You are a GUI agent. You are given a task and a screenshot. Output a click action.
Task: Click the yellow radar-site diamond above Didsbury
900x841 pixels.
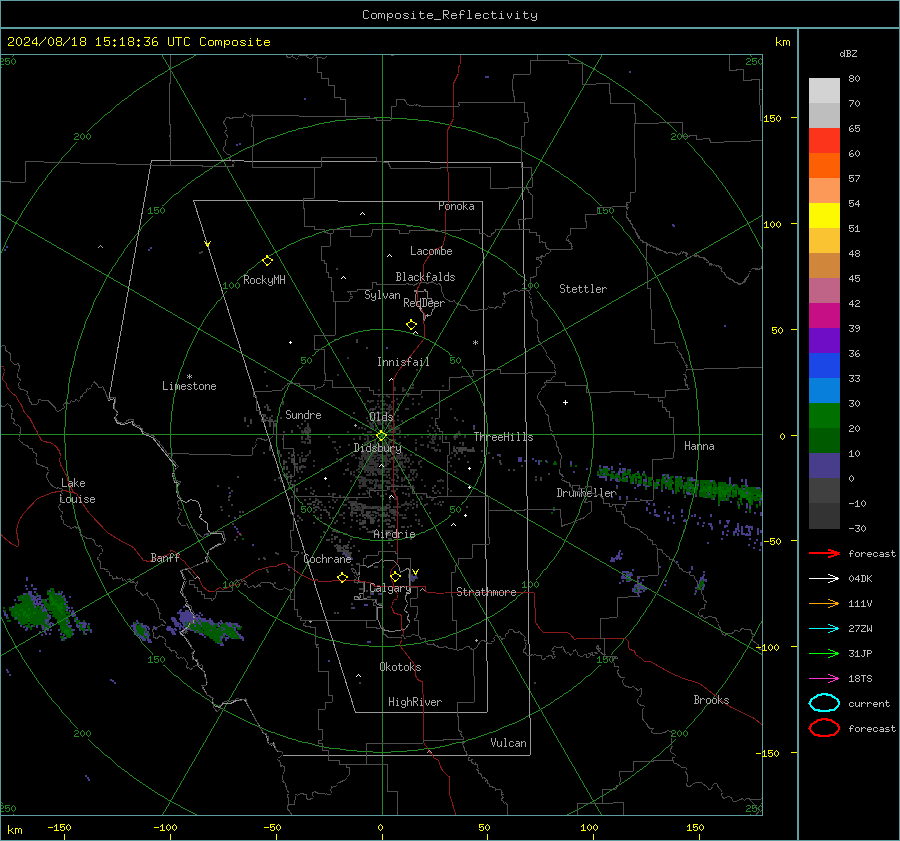coord(381,436)
